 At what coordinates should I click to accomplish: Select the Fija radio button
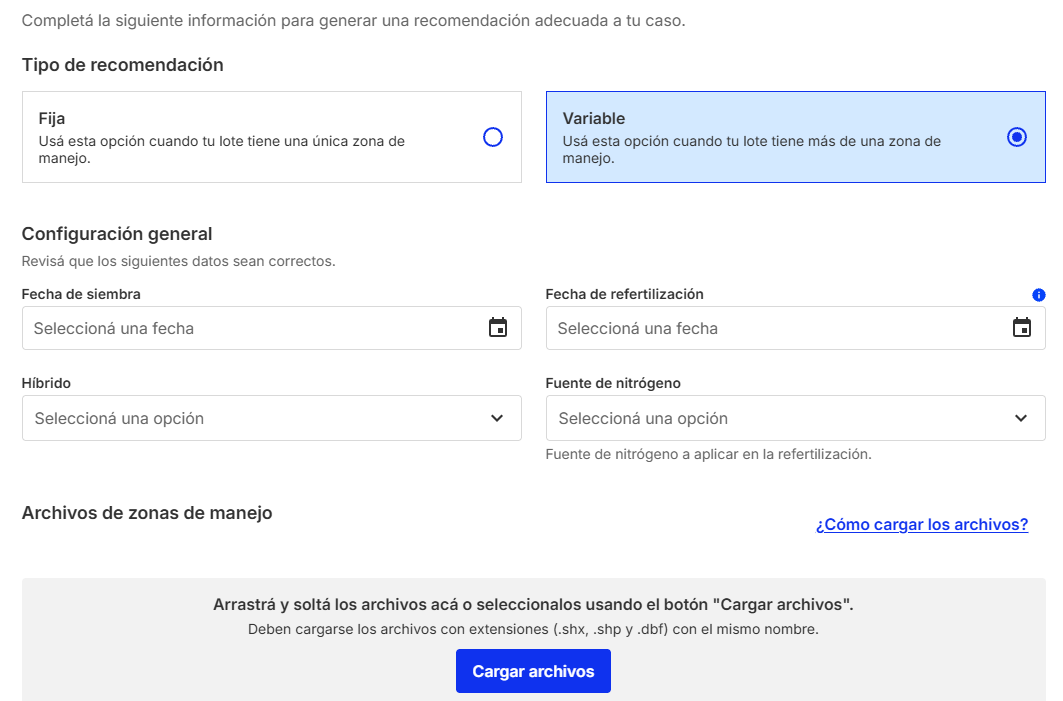(493, 138)
